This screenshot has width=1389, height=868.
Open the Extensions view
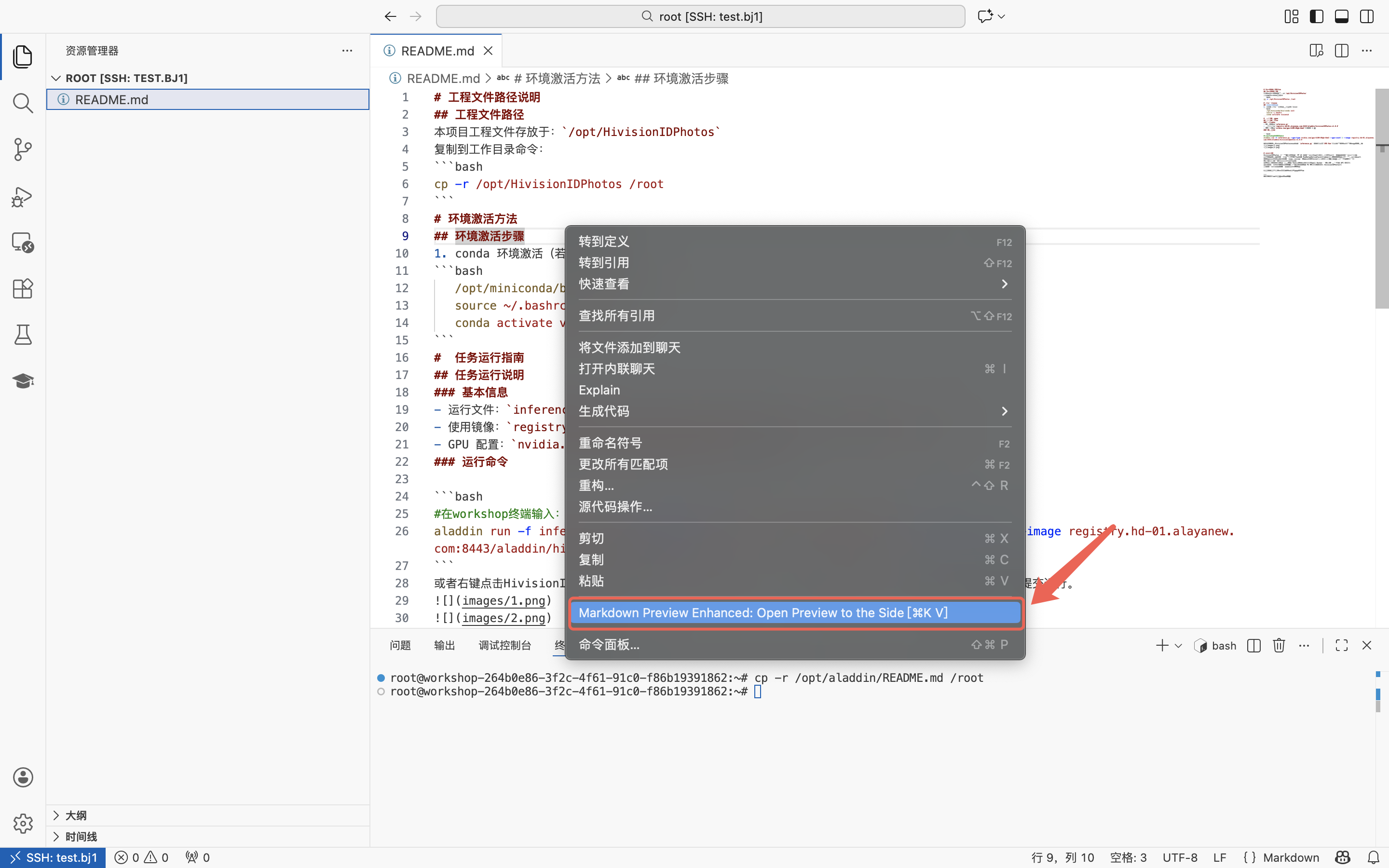pos(22,288)
